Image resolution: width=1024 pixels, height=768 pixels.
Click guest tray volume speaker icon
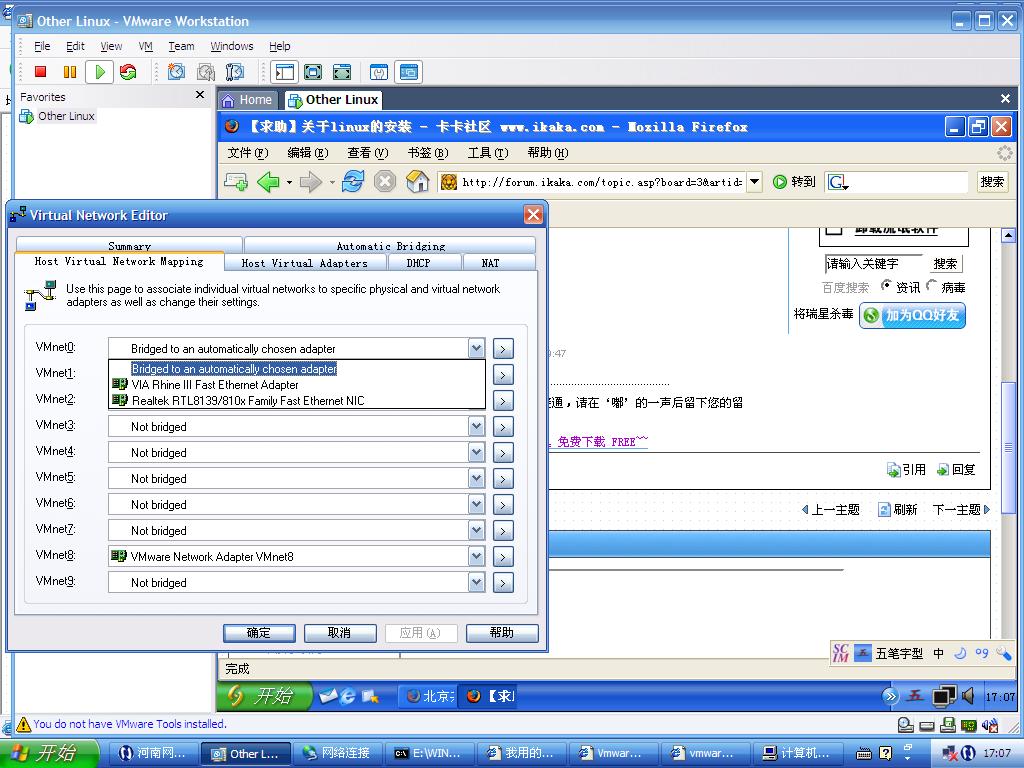(968, 696)
